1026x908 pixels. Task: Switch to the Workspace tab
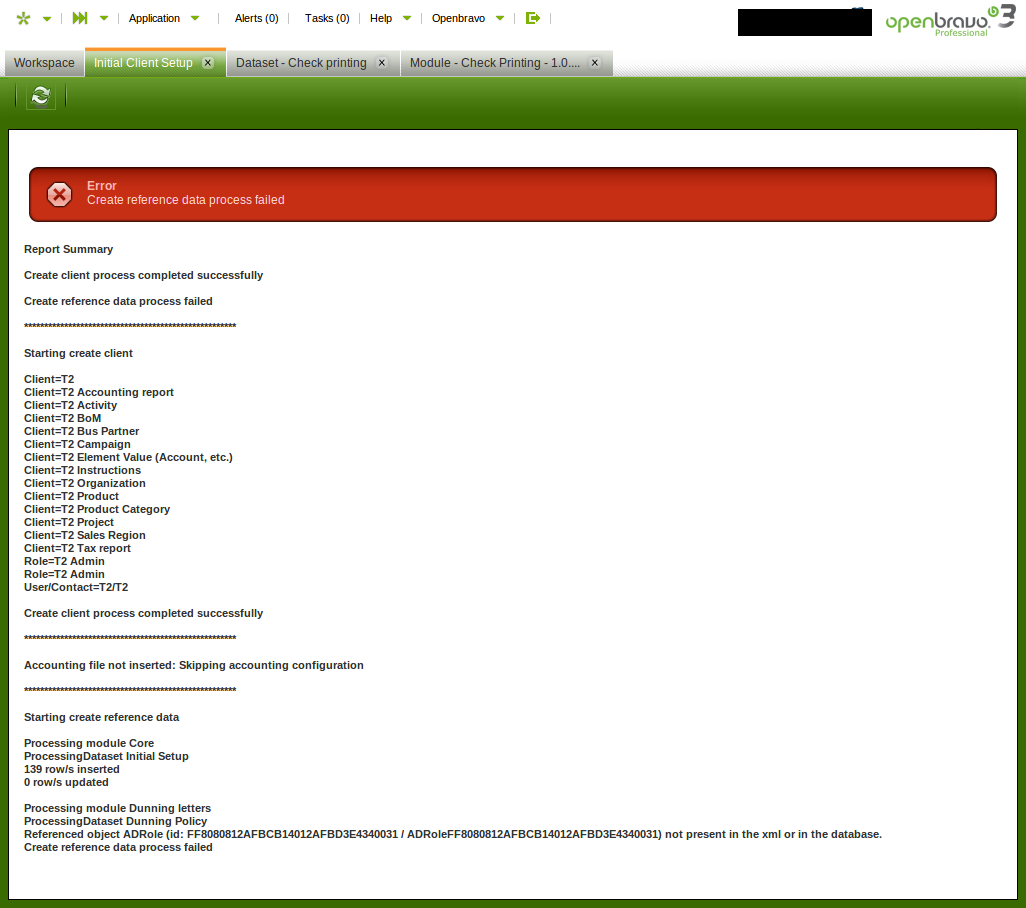point(44,63)
